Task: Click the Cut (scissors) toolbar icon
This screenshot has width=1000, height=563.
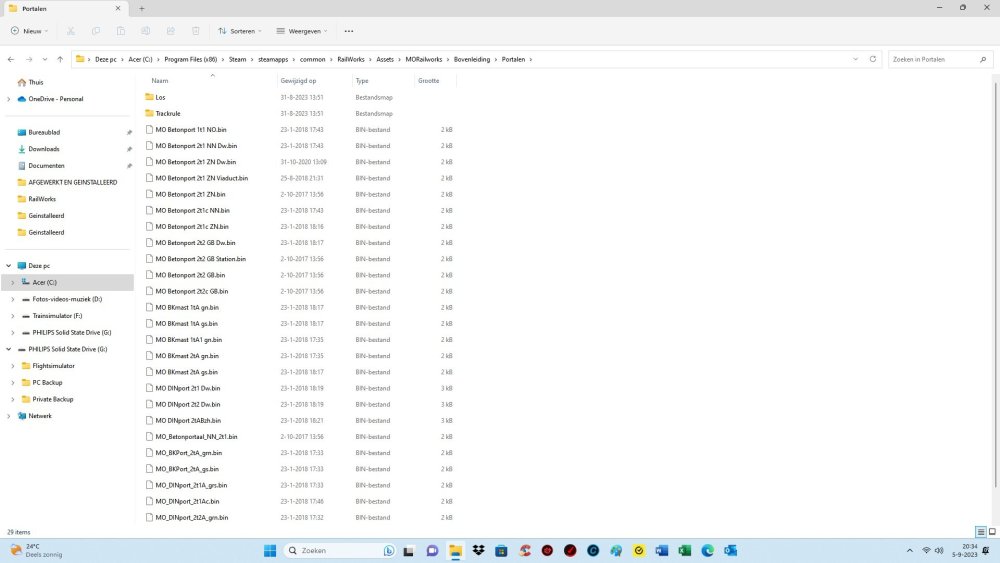Action: pyautogui.click(x=70, y=31)
